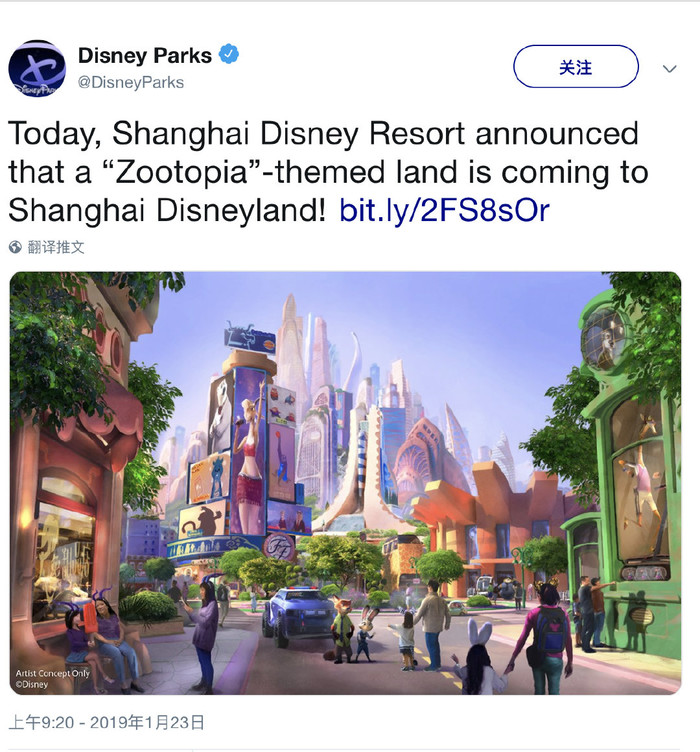Viewport: 700px width, 752px height.
Task: Follow Disney Parks with the 关注 button
Action: coord(576,67)
